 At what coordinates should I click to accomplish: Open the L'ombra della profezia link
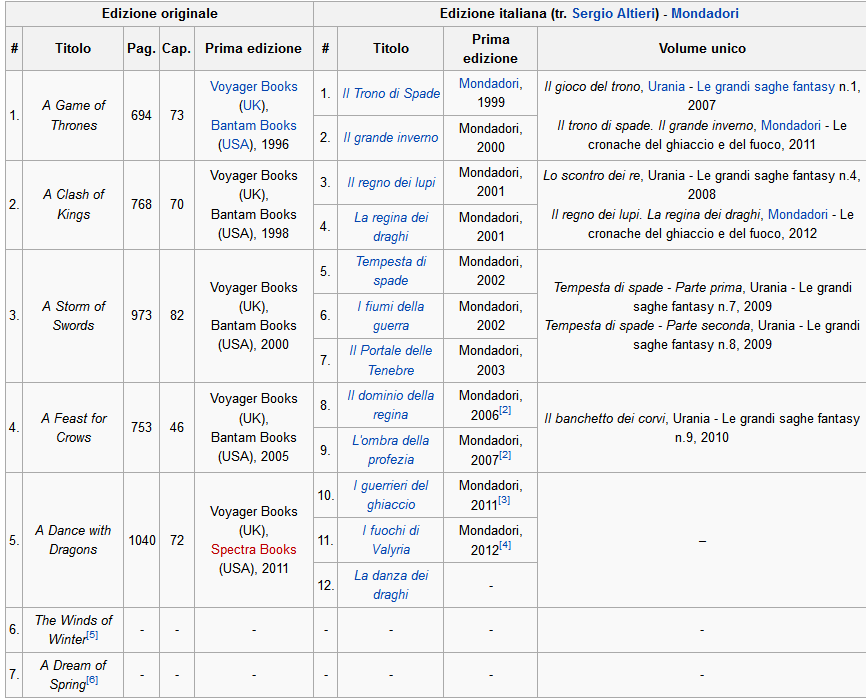(391, 450)
